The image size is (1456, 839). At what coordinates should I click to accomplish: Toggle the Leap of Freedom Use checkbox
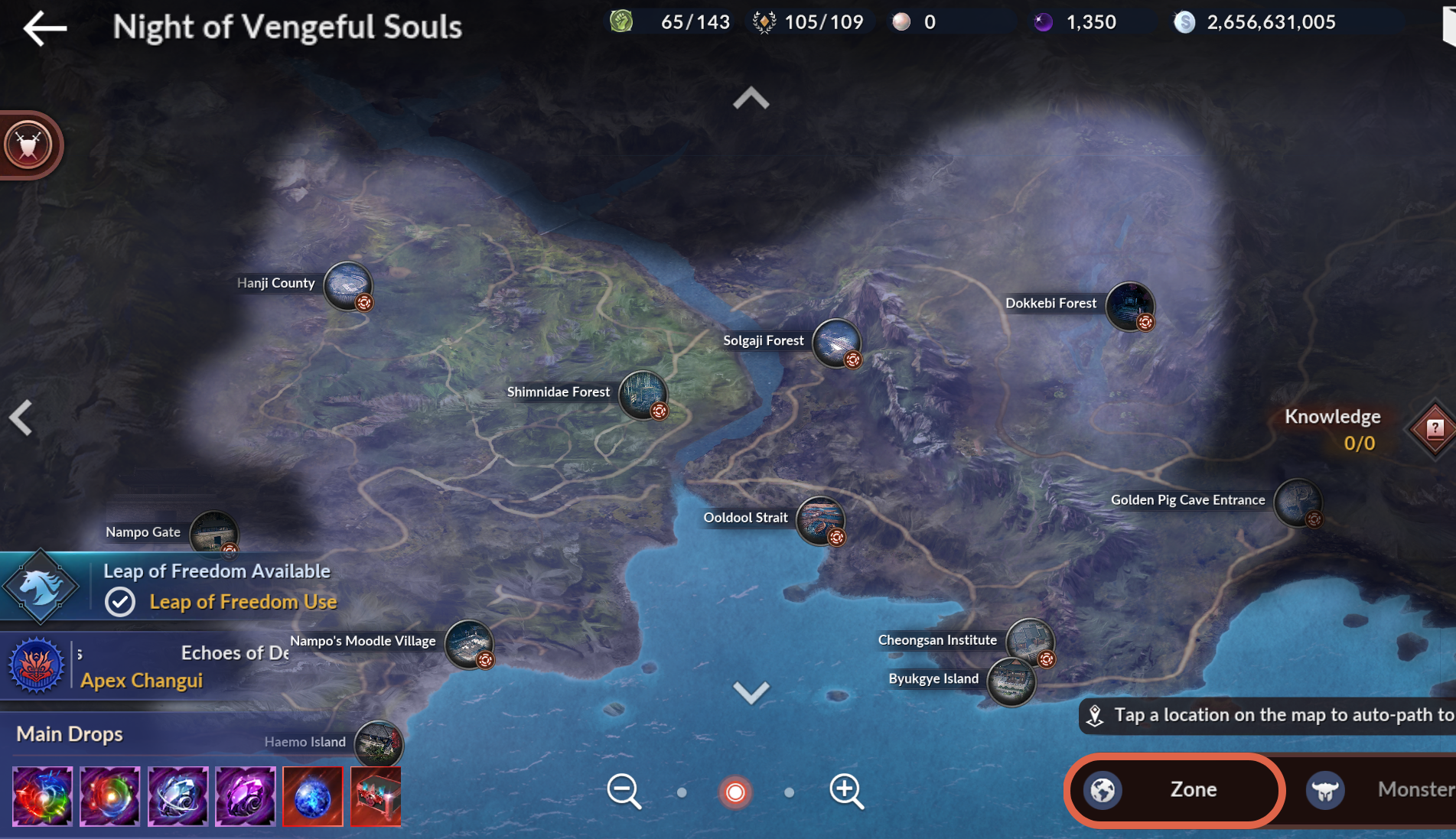[x=120, y=602]
